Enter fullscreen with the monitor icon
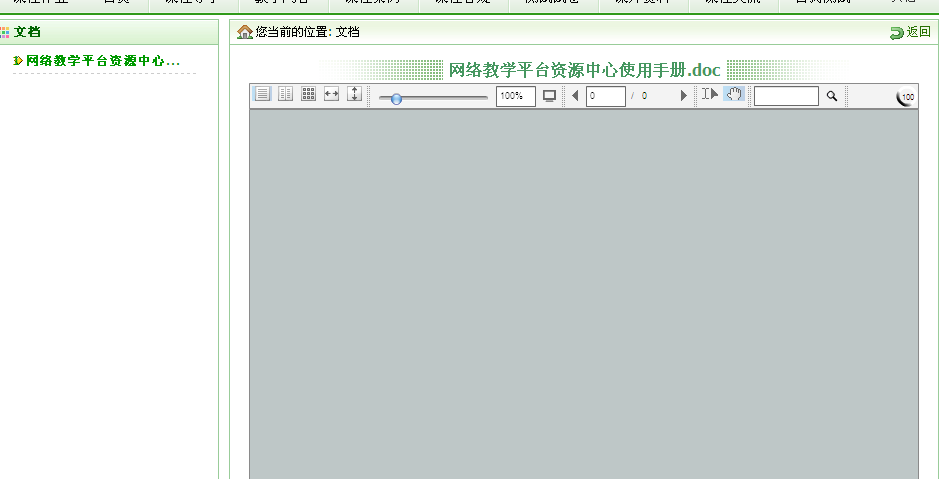 point(549,96)
